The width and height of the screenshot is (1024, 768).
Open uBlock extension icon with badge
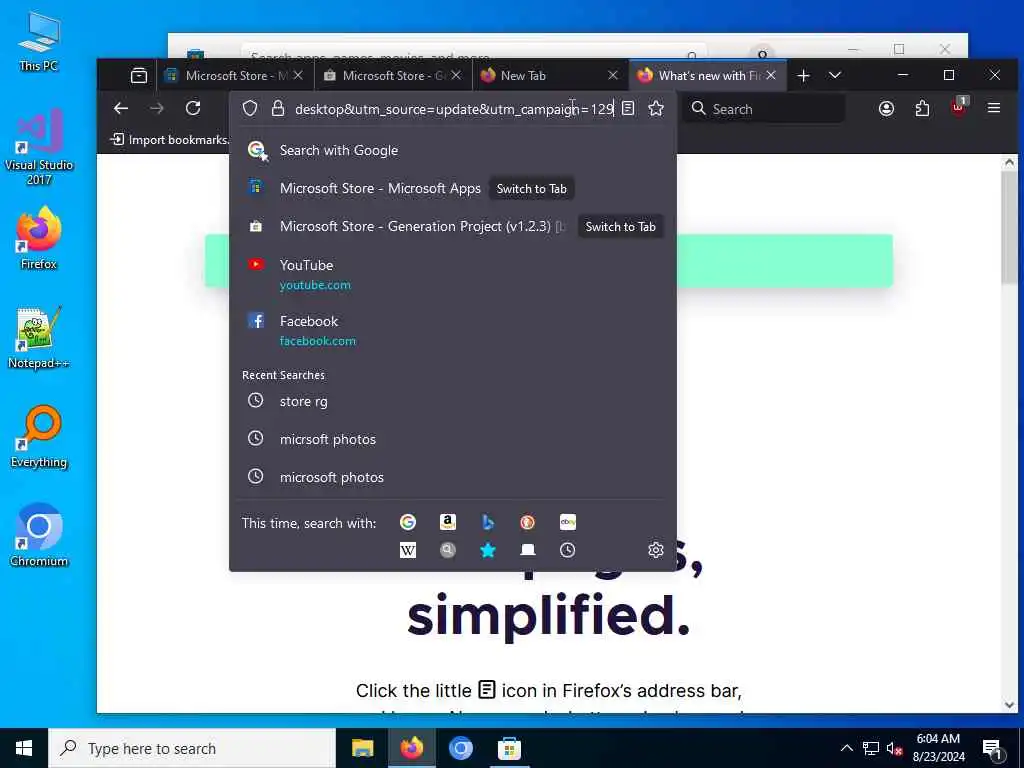(x=959, y=107)
